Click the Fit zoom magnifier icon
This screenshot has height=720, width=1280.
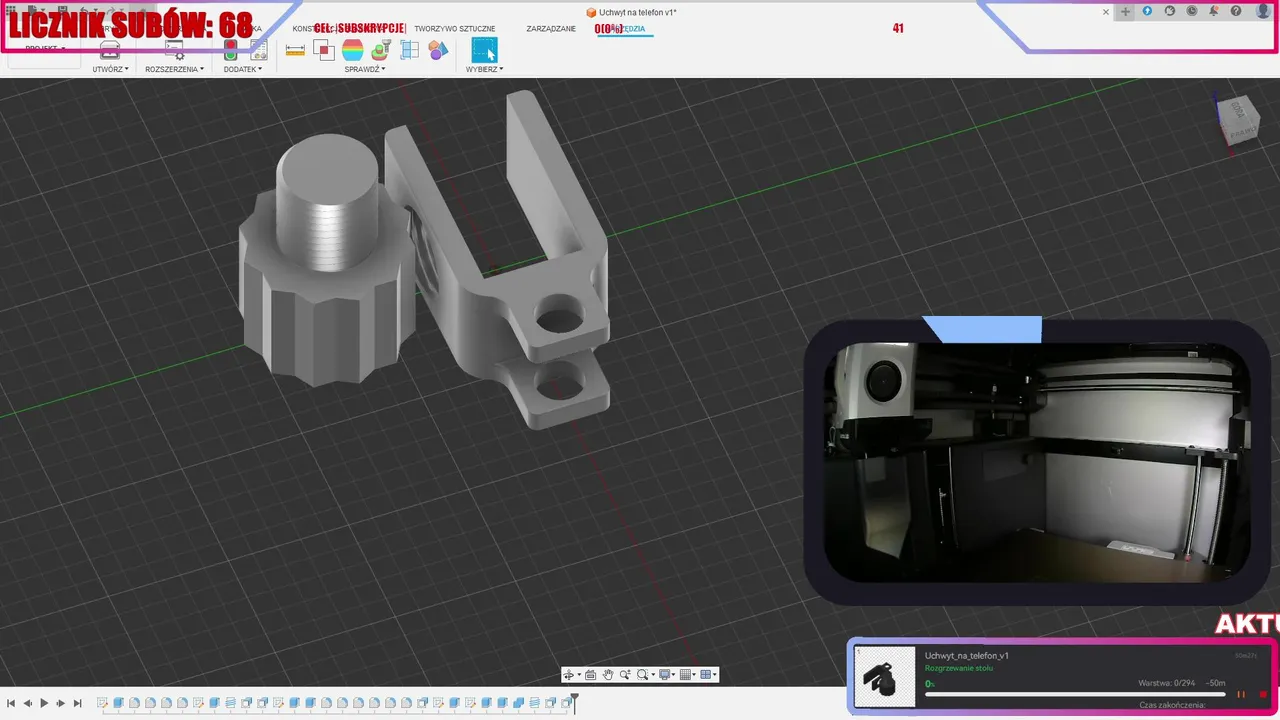(643, 675)
